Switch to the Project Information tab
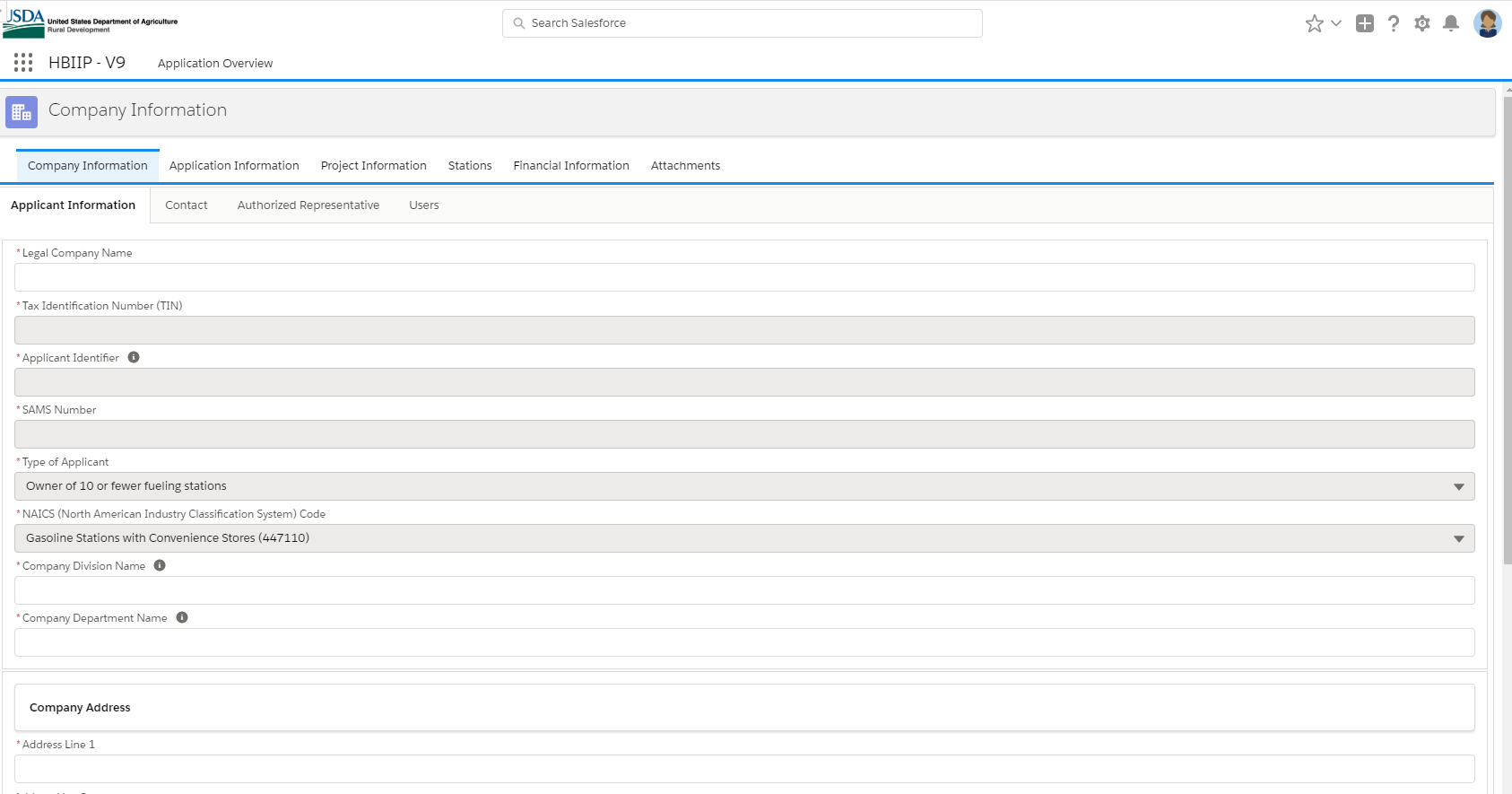Screen dimensions: 1512x794 pyautogui.click(x=374, y=166)
